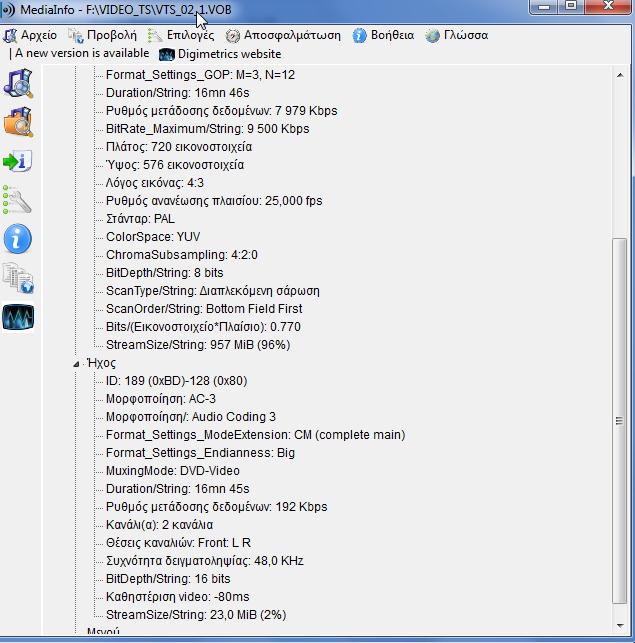Open the Αποσφαλμάτωση menu
The height and width of the screenshot is (643, 635).
[x=292, y=35]
